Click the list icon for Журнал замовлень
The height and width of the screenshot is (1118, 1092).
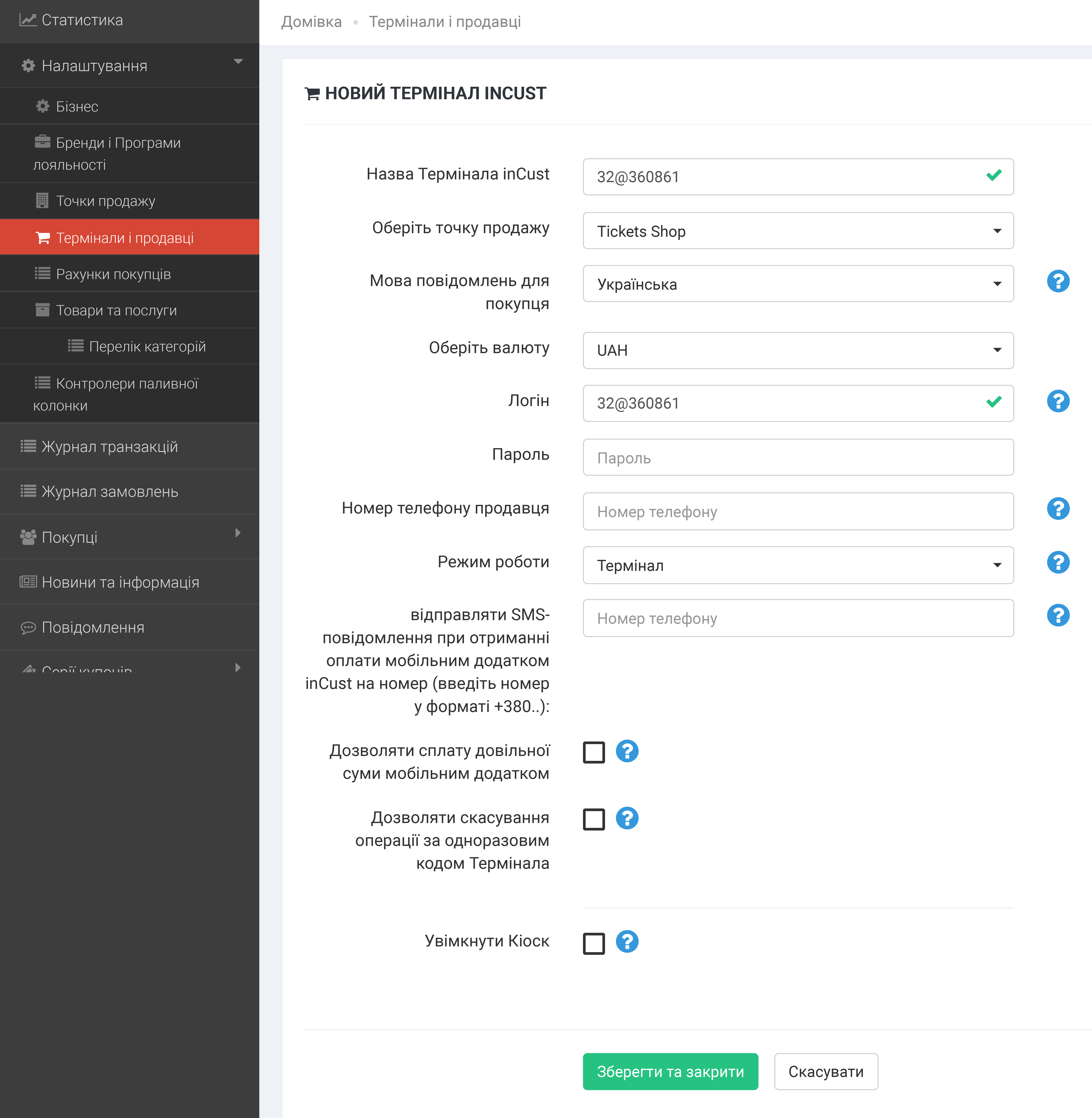pyautogui.click(x=28, y=491)
